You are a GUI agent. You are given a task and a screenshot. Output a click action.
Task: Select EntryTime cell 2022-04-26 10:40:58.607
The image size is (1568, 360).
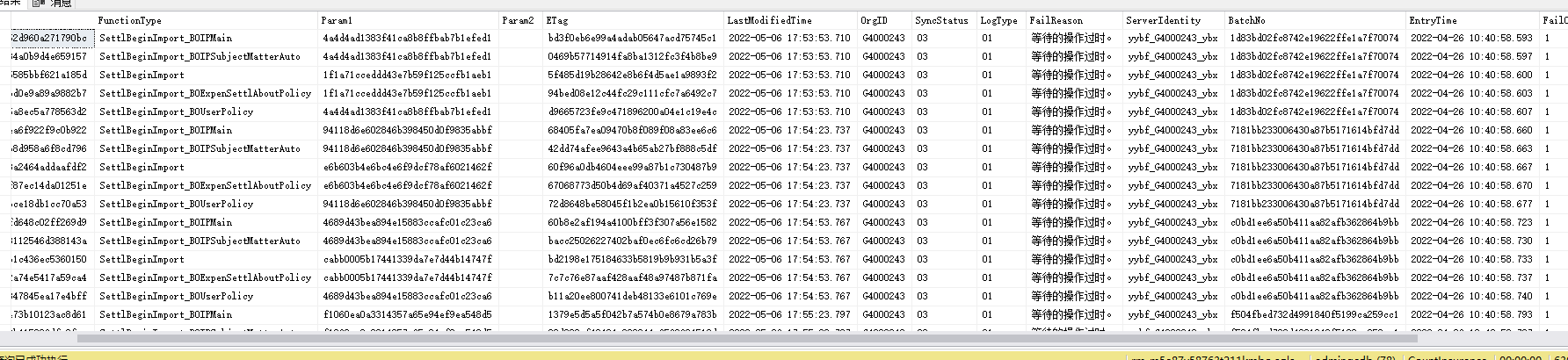1471,112
